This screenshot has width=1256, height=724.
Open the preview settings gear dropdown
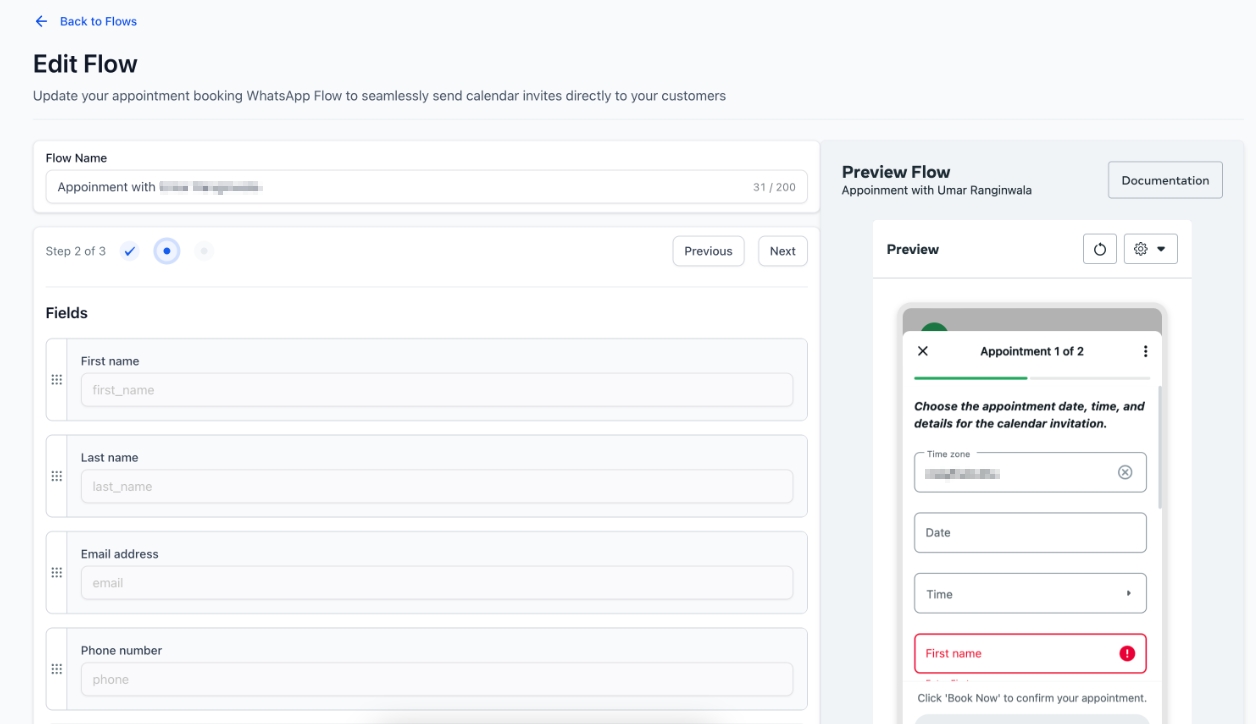(x=1150, y=249)
